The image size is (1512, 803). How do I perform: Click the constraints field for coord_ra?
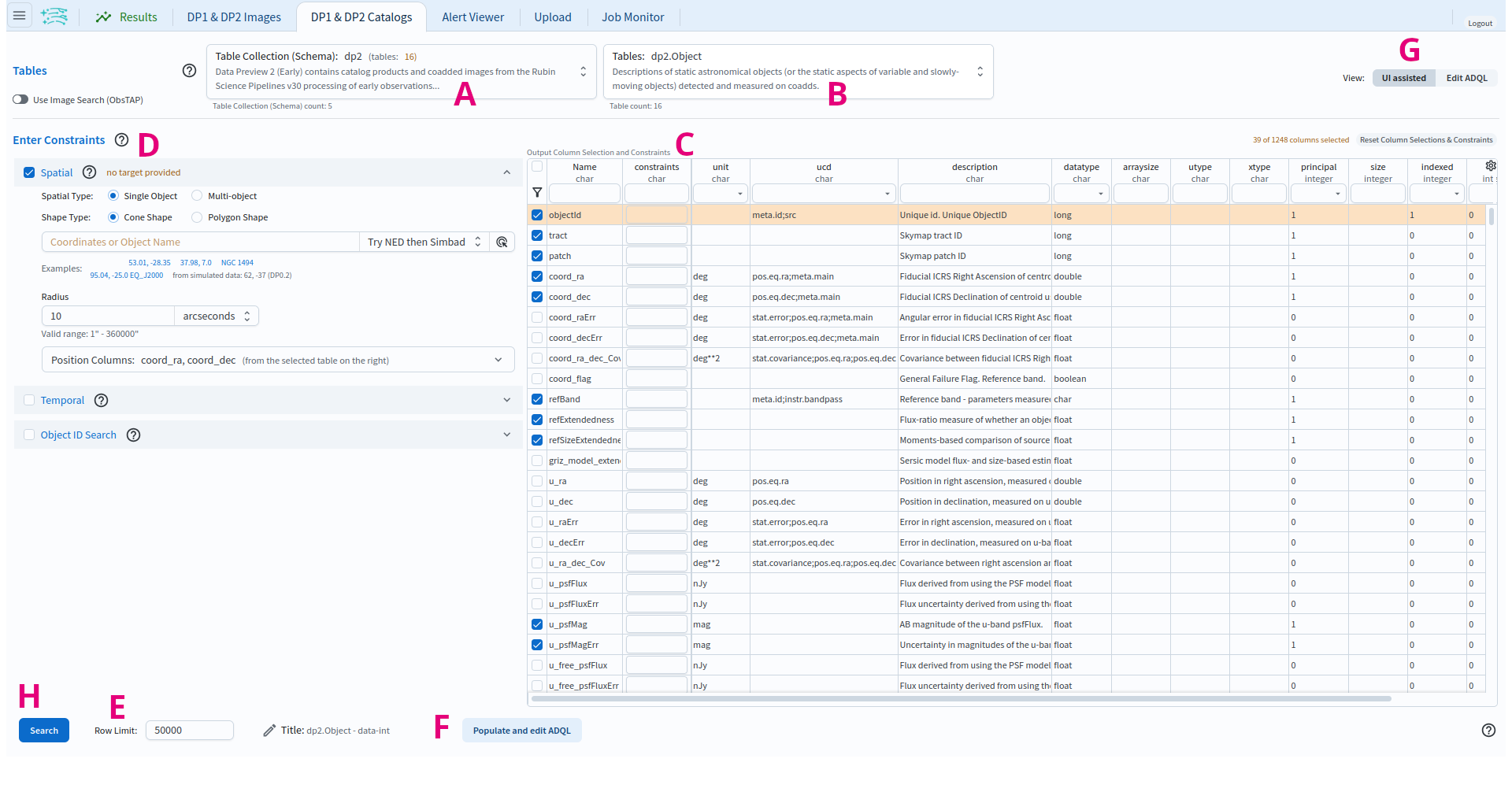click(x=657, y=276)
